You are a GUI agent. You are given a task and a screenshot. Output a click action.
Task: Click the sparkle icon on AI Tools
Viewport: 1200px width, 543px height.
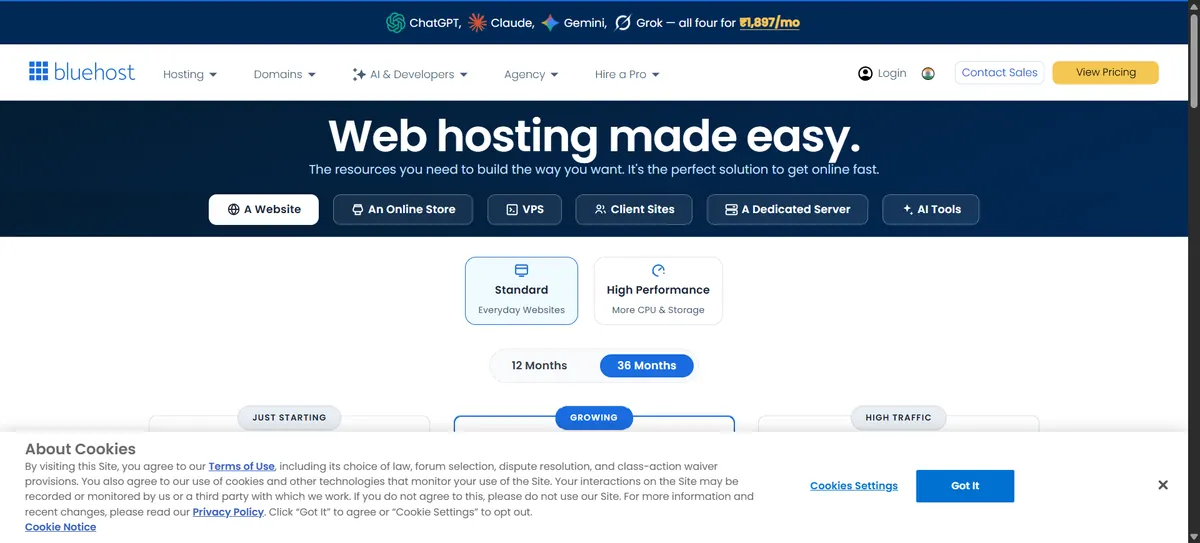click(908, 209)
